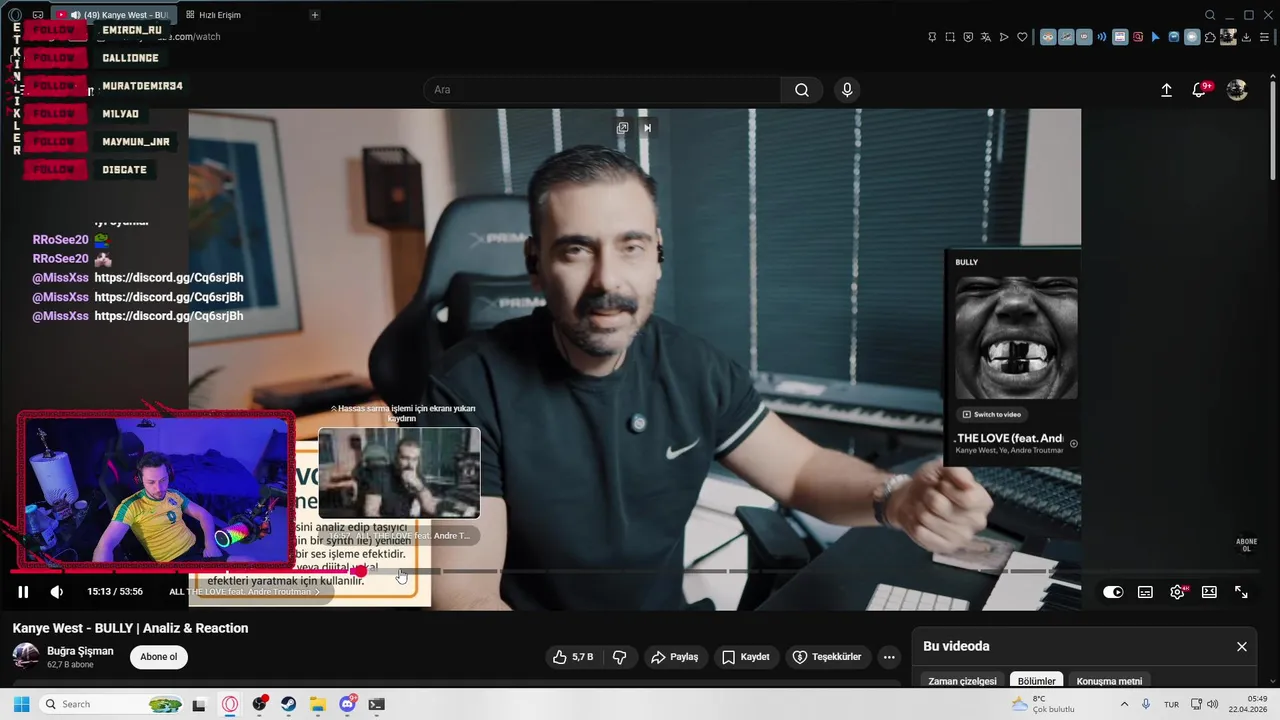Switch to the Kanye West - BULLY browser tab
1280x720 pixels.
(113, 15)
